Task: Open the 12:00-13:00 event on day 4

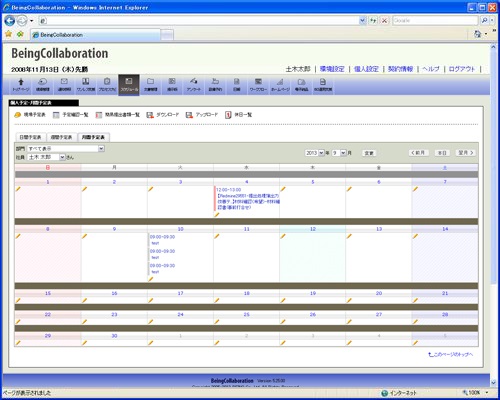Action: point(248,199)
